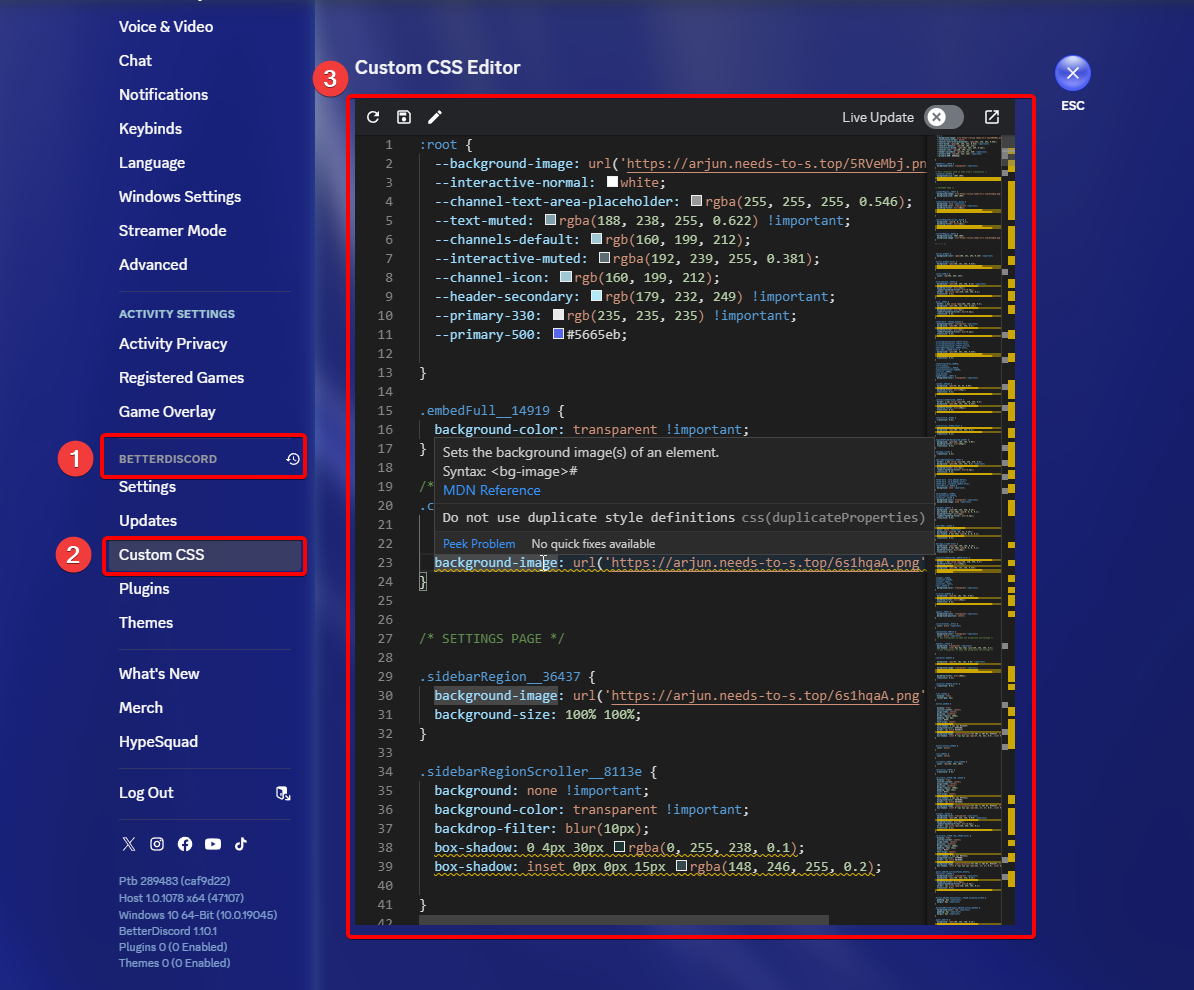Open the X (Twitter) social icon

tap(129, 844)
